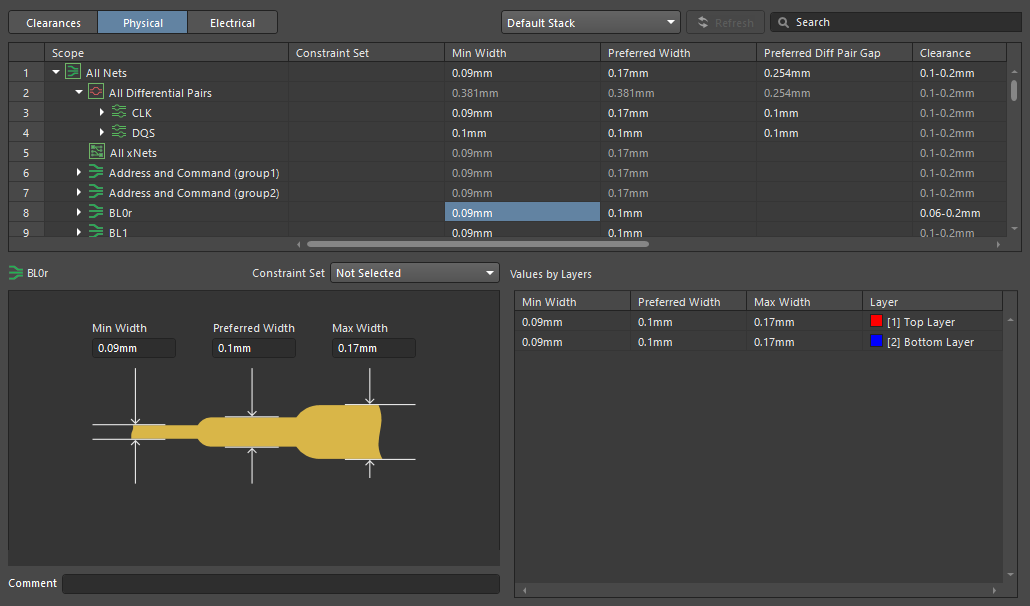The width and height of the screenshot is (1030, 606).
Task: Click the All xNets icon
Action: coord(97,153)
